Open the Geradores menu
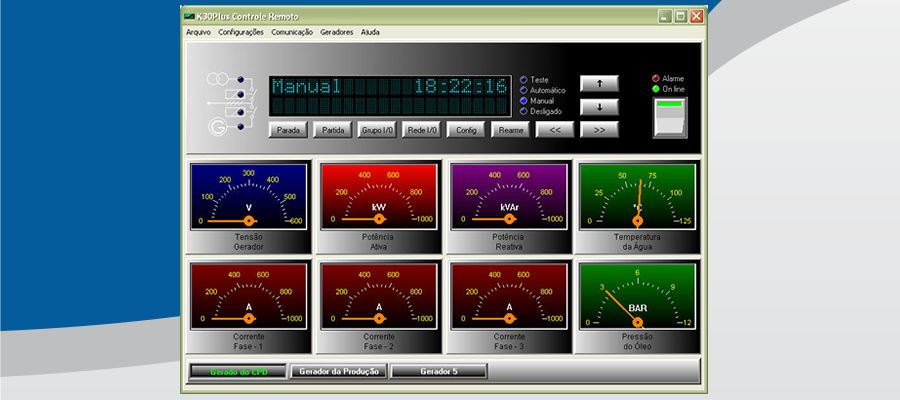 [337, 32]
